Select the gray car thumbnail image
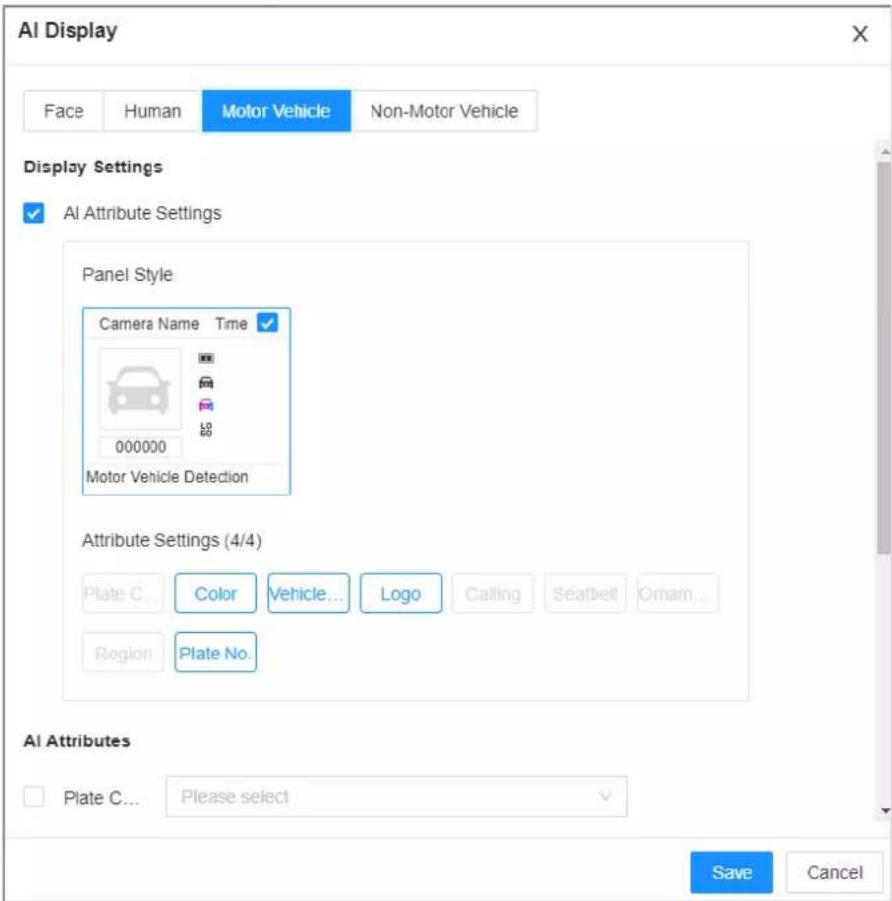The height and width of the screenshot is (901, 892). tap(140, 389)
